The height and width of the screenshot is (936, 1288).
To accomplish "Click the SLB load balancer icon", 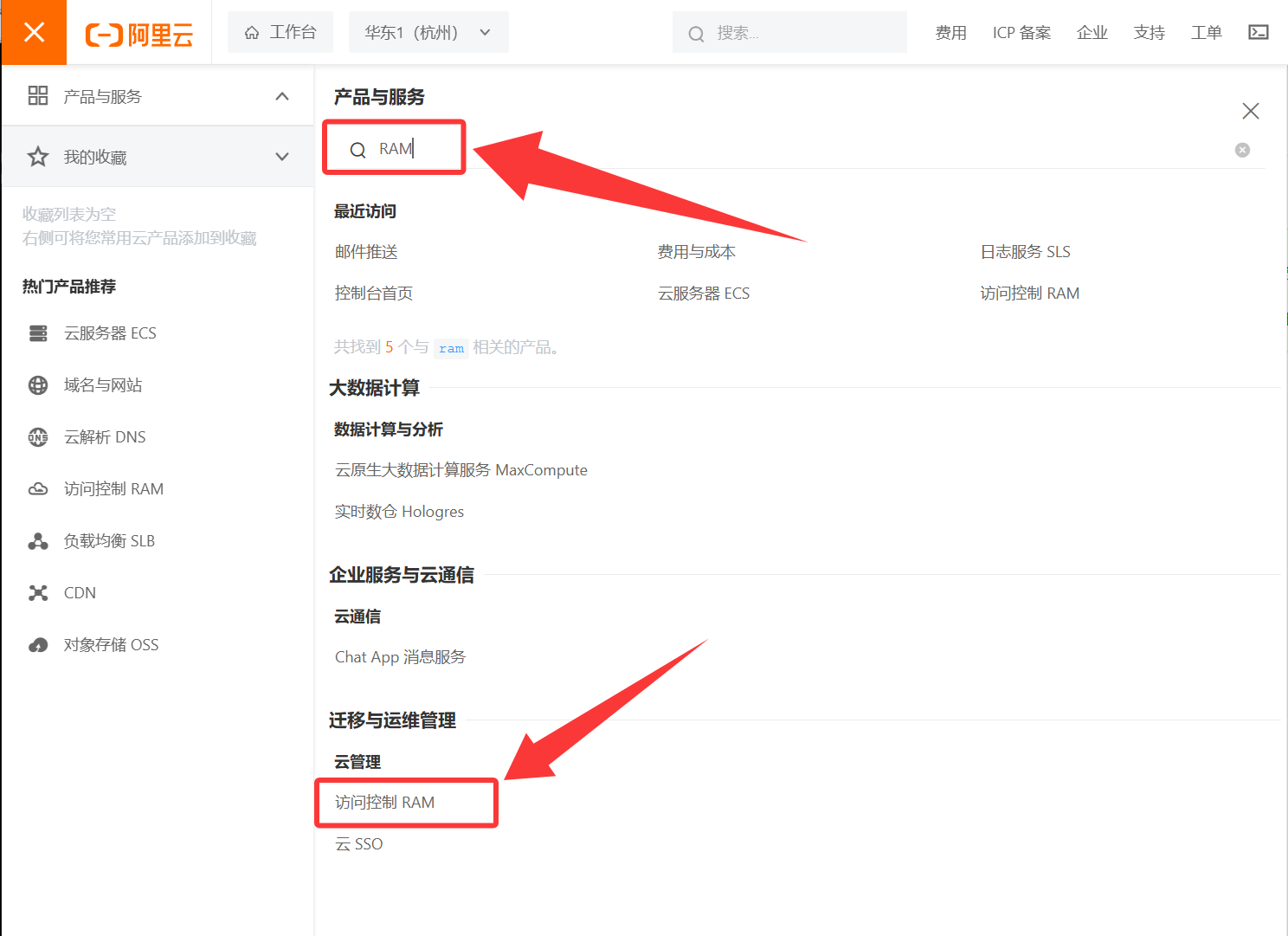I will click(38, 541).
